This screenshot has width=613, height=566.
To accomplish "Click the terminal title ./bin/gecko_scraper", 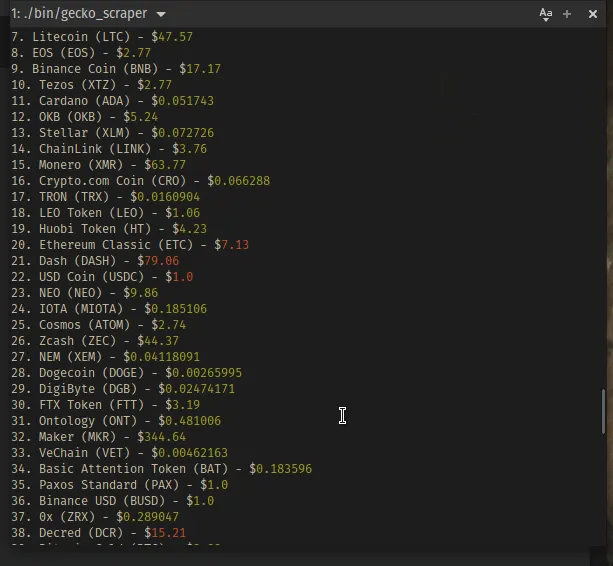I will click(x=85, y=14).
